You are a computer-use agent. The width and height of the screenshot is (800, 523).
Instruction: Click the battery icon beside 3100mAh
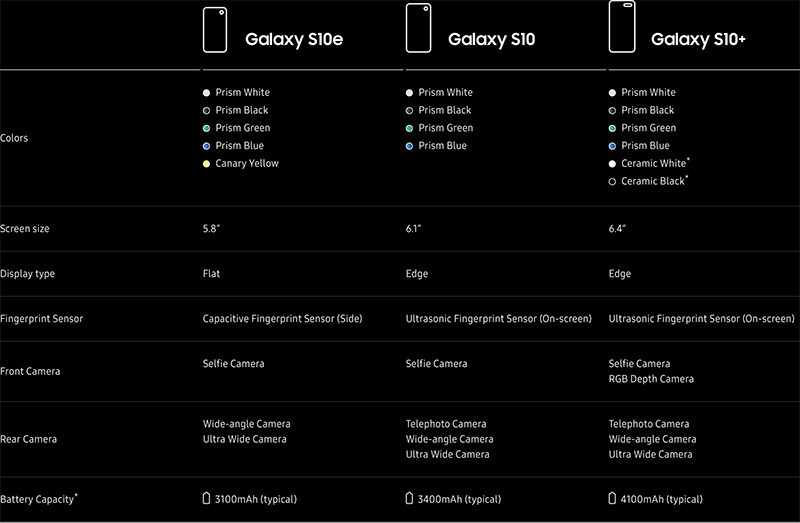[207, 498]
